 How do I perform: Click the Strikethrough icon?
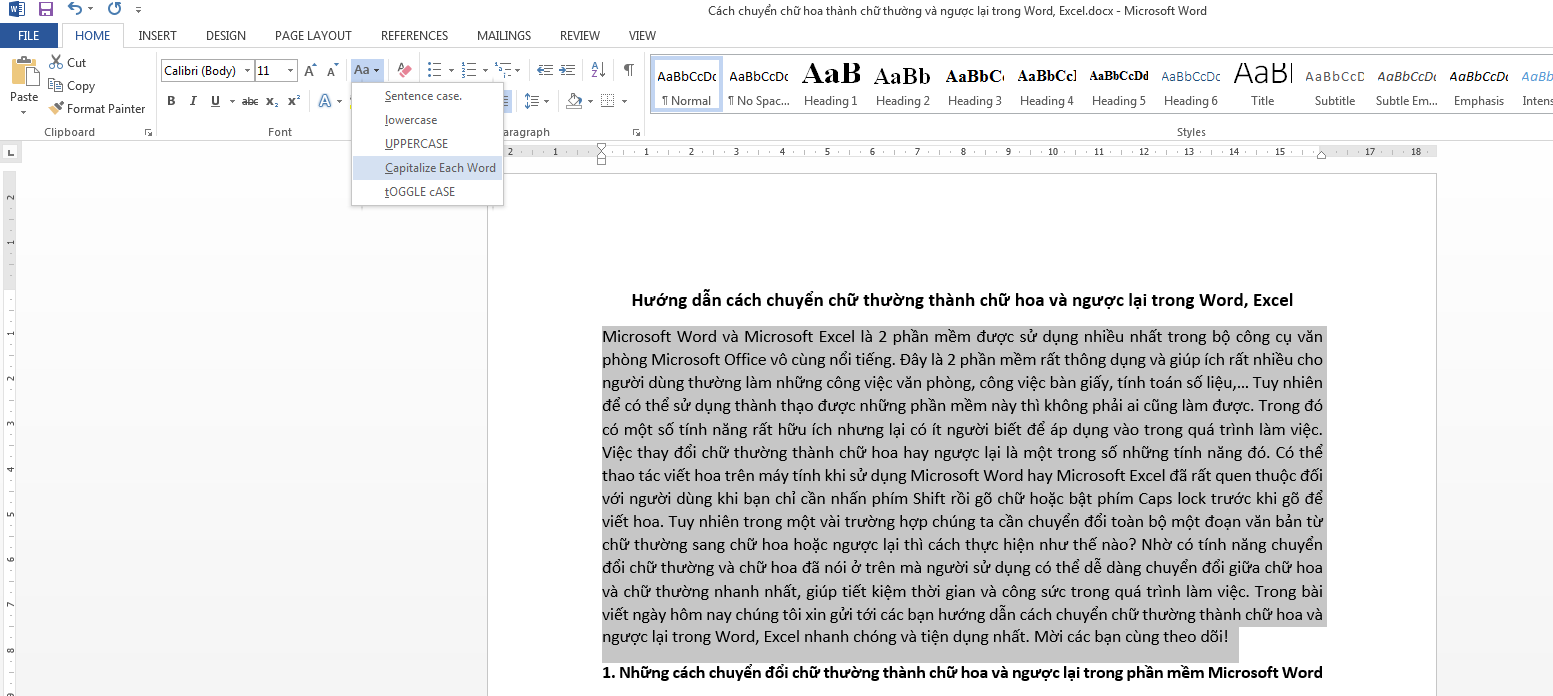pos(248,100)
